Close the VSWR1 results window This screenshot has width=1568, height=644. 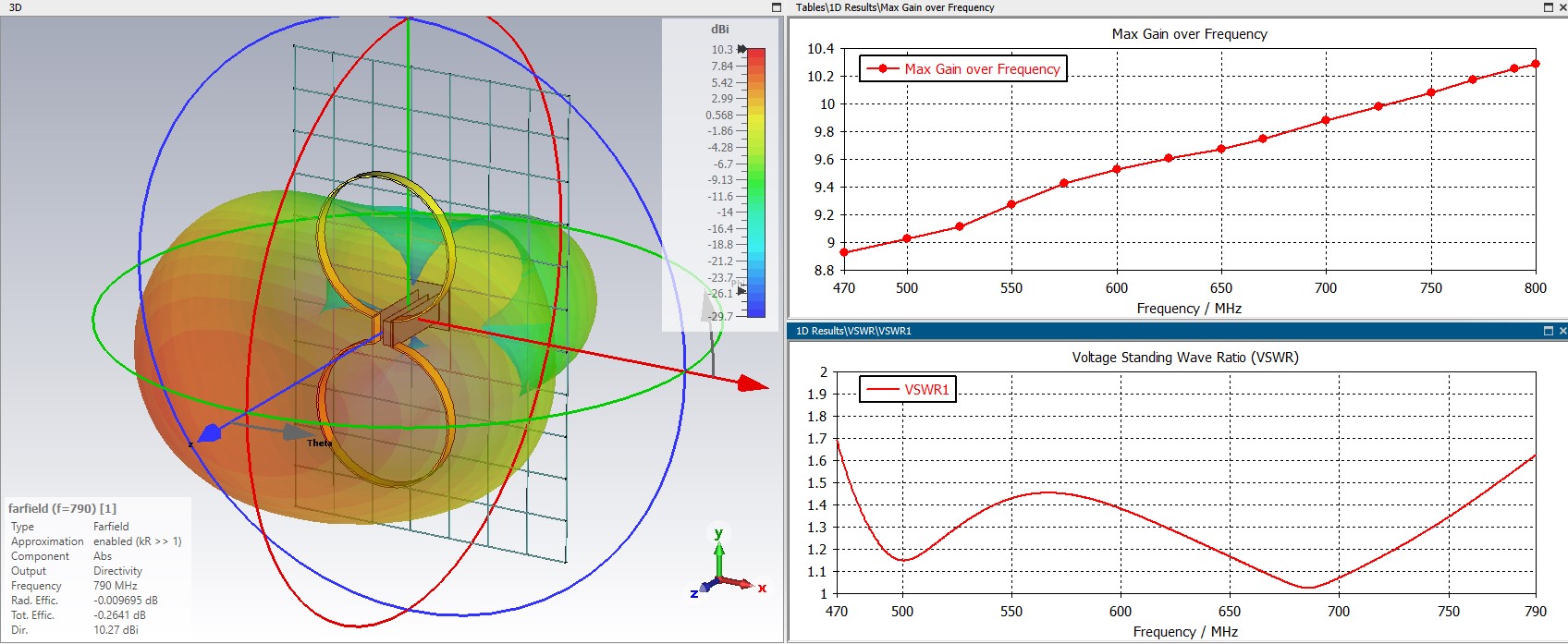(x=1562, y=331)
